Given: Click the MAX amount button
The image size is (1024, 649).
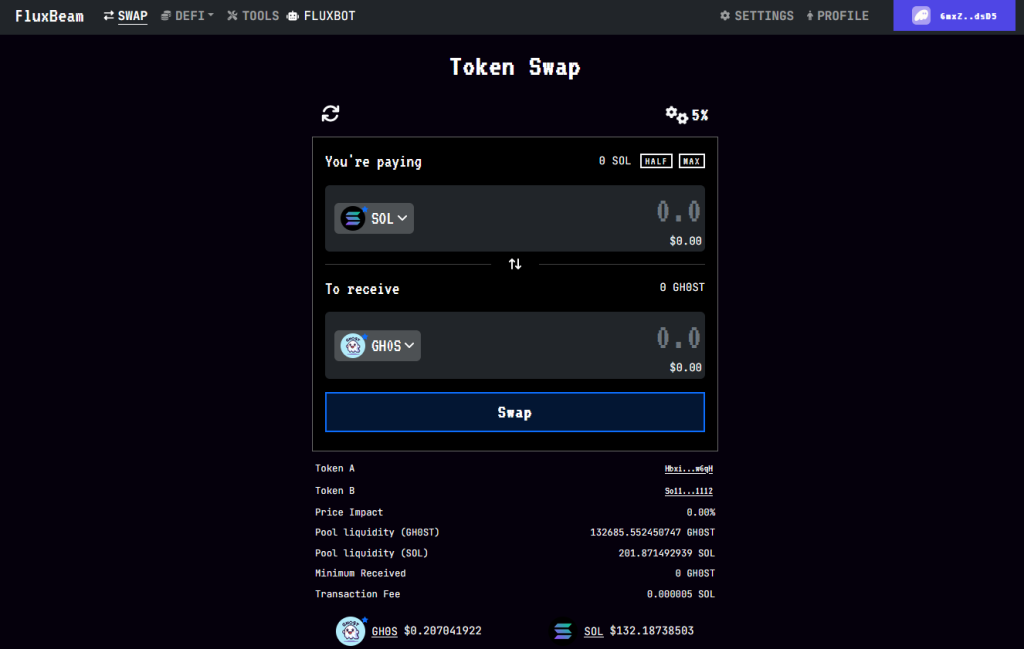Looking at the screenshot, I should point(692,161).
